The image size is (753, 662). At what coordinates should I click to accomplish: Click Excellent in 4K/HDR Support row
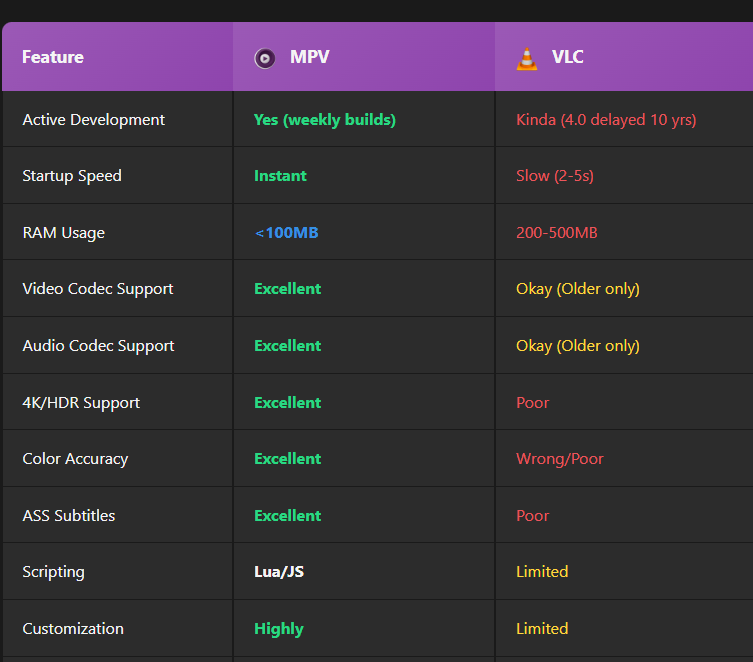[x=288, y=403]
